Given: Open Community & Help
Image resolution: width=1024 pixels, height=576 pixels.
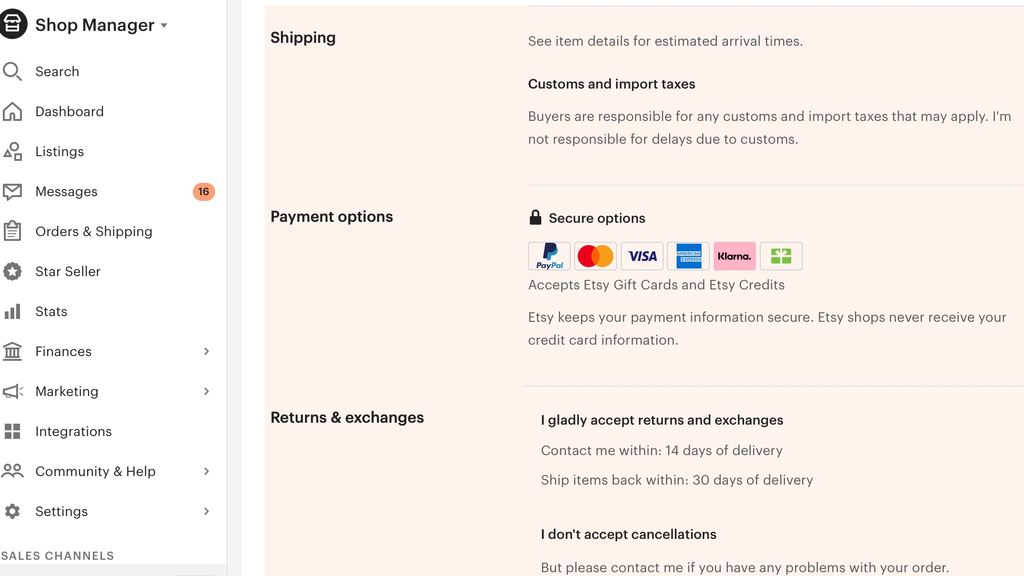Looking at the screenshot, I should click(96, 471).
